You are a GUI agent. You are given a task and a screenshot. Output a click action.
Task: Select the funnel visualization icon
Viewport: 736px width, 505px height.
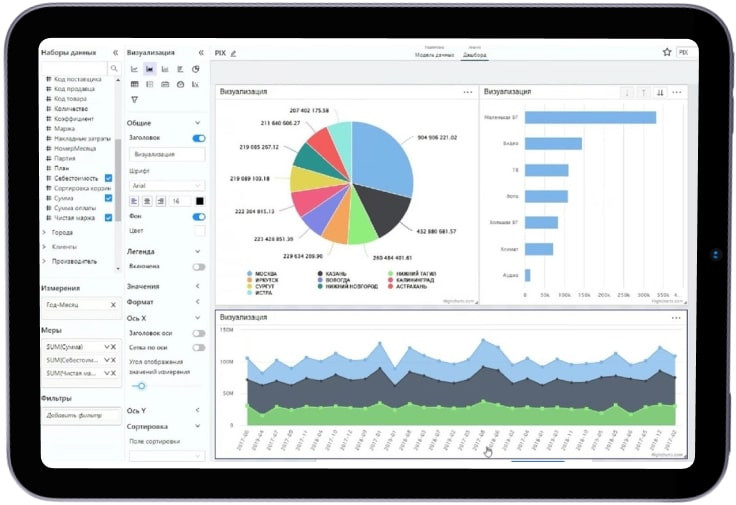click(x=134, y=99)
